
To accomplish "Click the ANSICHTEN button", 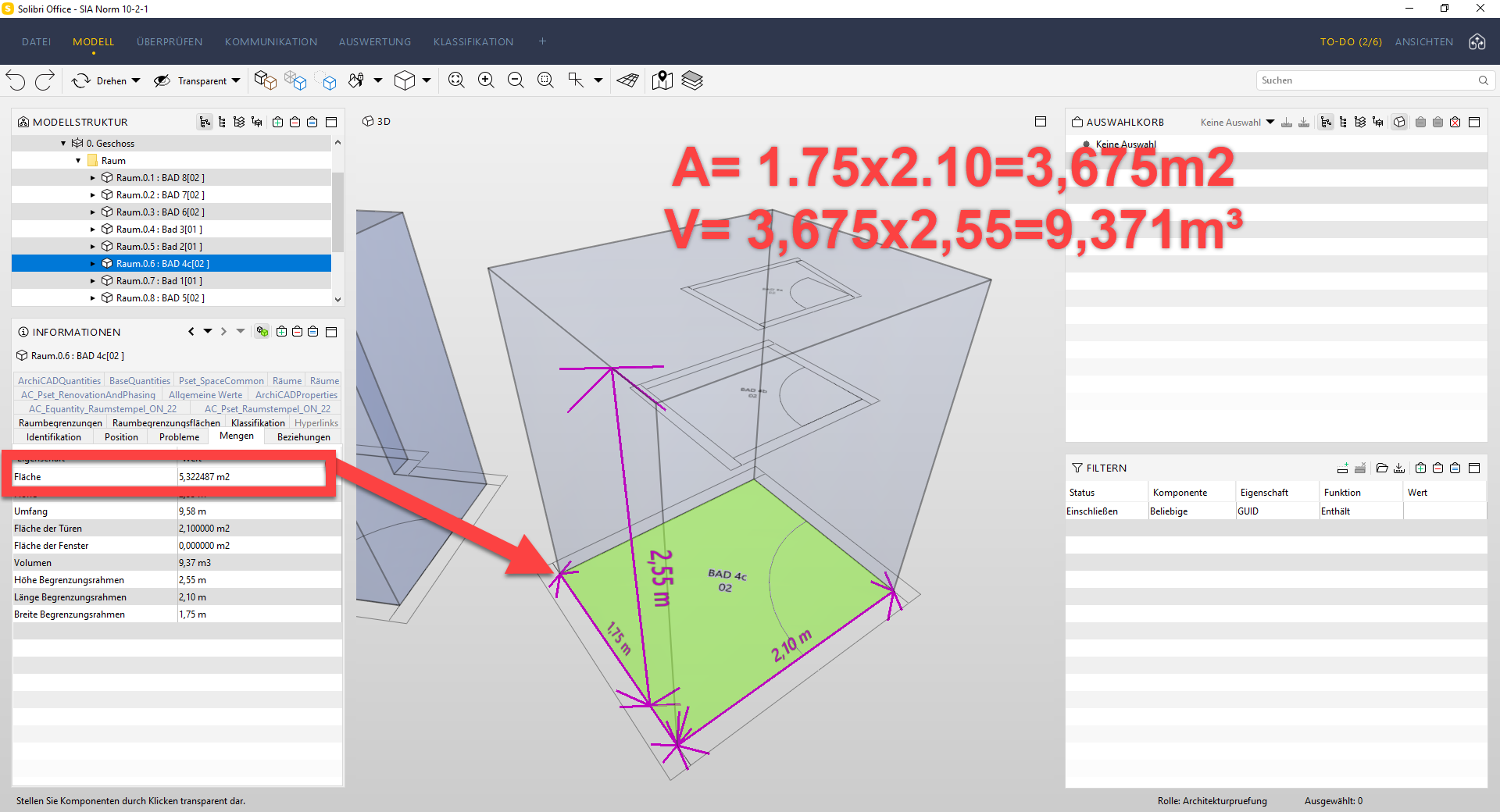I will [x=1424, y=42].
